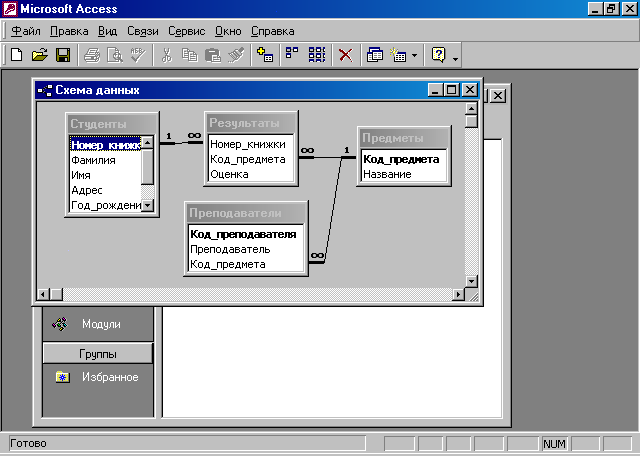Click the Модули modules icon
Image resolution: width=640 pixels, height=456 pixels.
click(x=60, y=324)
